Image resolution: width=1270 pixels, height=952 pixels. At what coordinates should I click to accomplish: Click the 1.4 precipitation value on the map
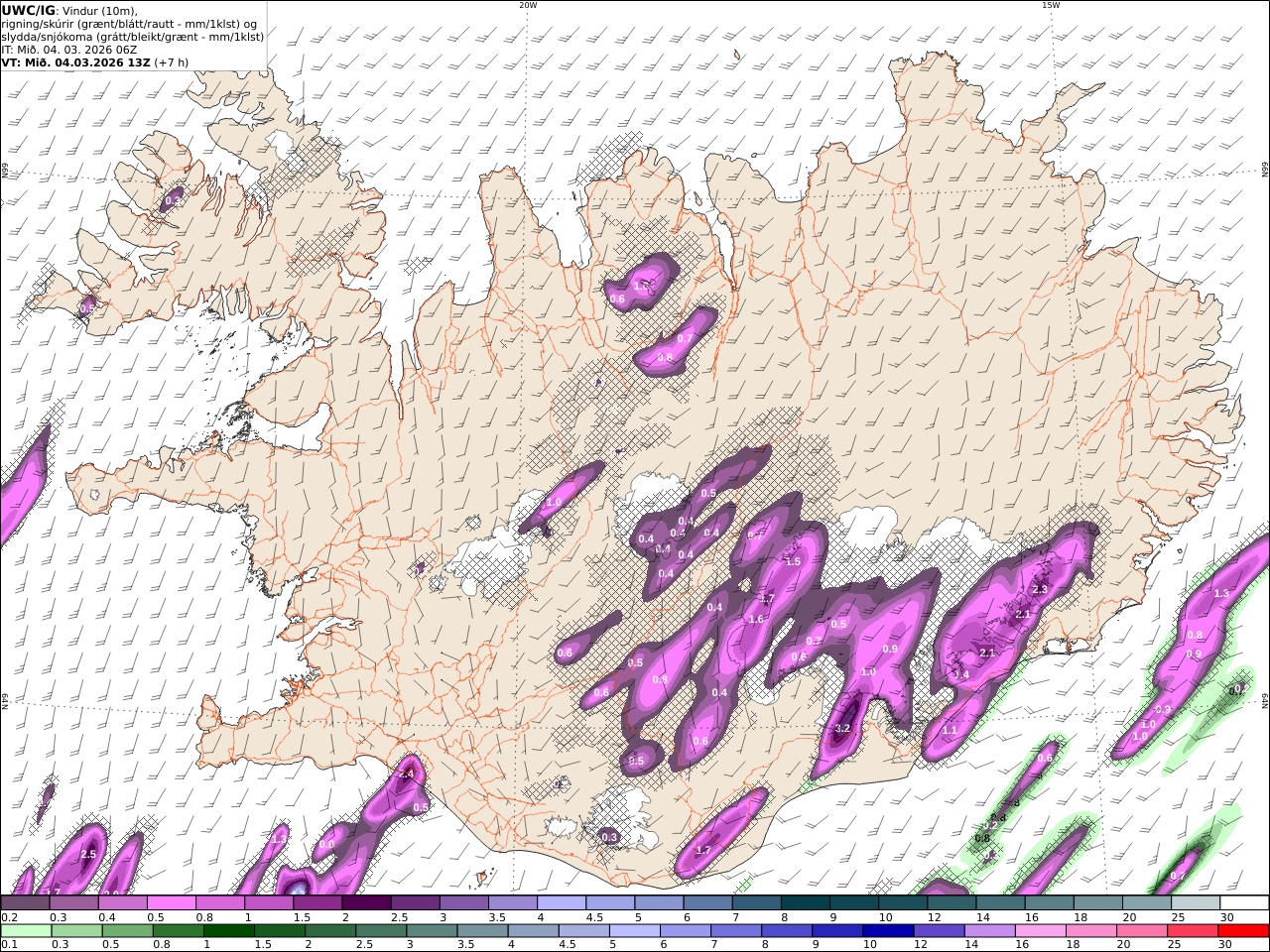[x=960, y=674]
